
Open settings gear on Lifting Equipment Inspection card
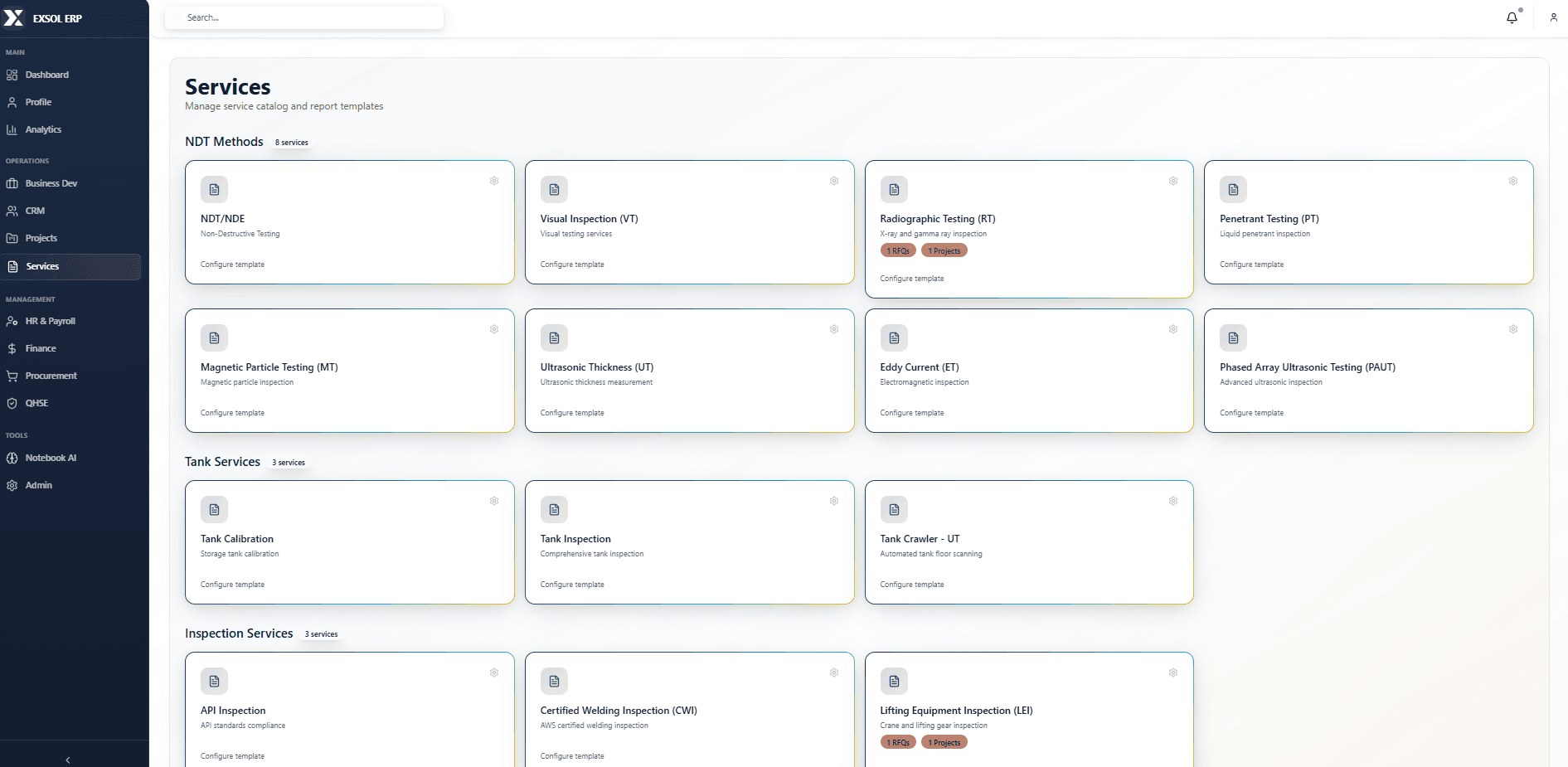[x=1173, y=672]
